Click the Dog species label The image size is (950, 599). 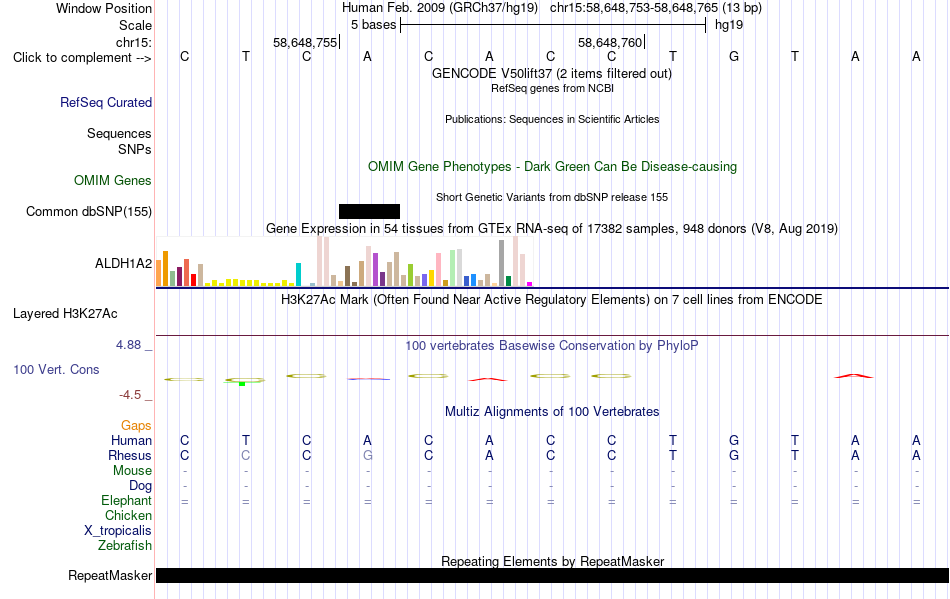[140, 486]
